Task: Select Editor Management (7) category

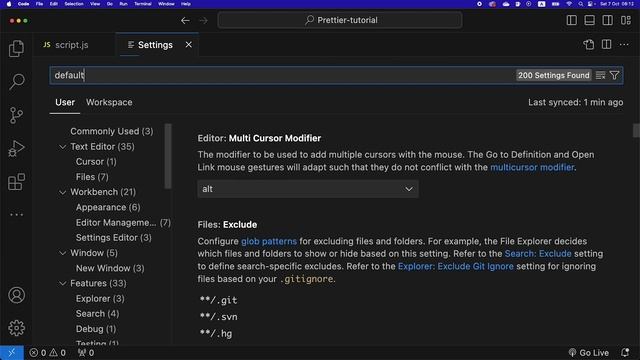Action: click(123, 222)
